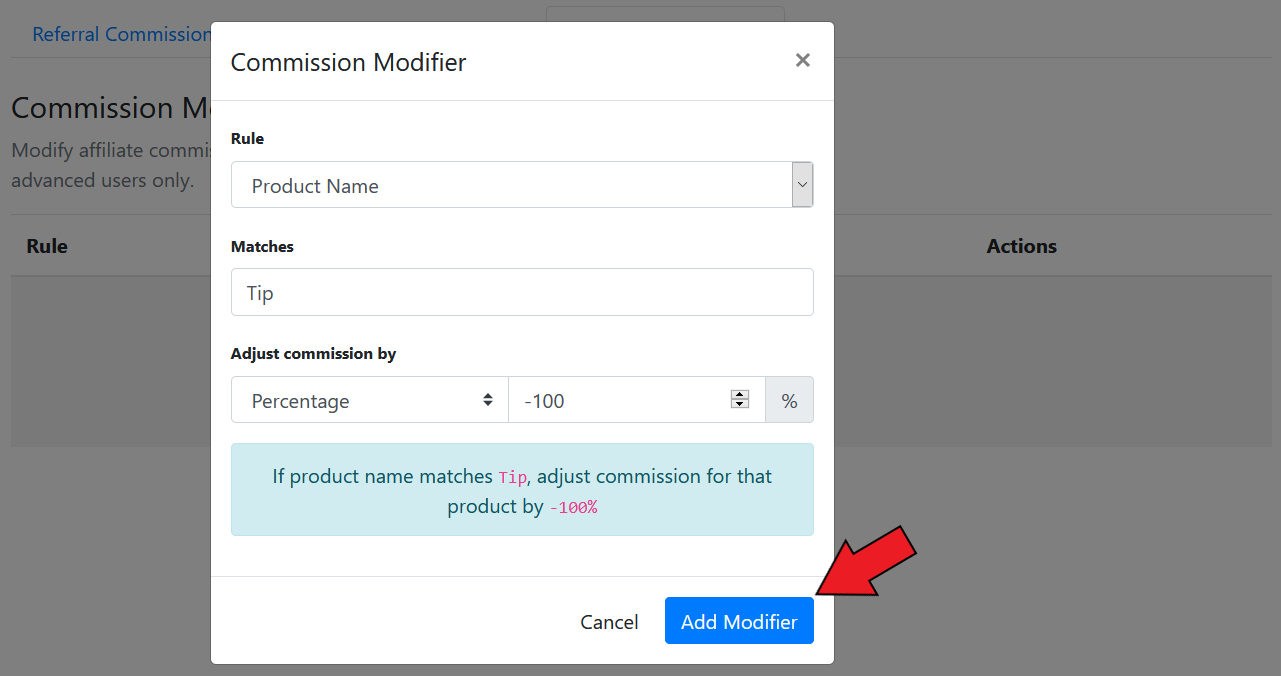Click the Actions column header
1281x676 pixels.
[x=1022, y=246]
